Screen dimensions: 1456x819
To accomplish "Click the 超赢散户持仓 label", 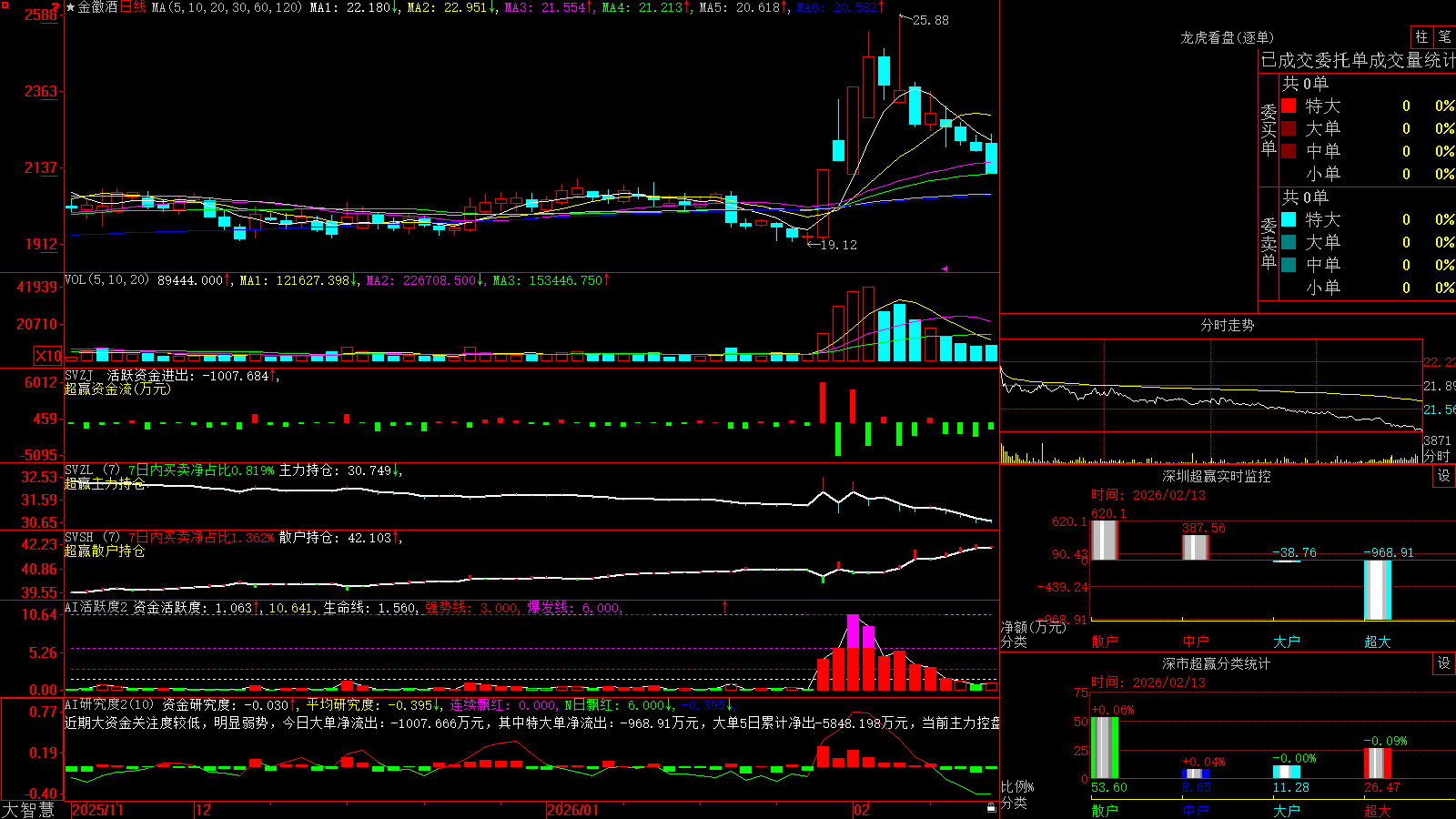I will click(x=105, y=551).
